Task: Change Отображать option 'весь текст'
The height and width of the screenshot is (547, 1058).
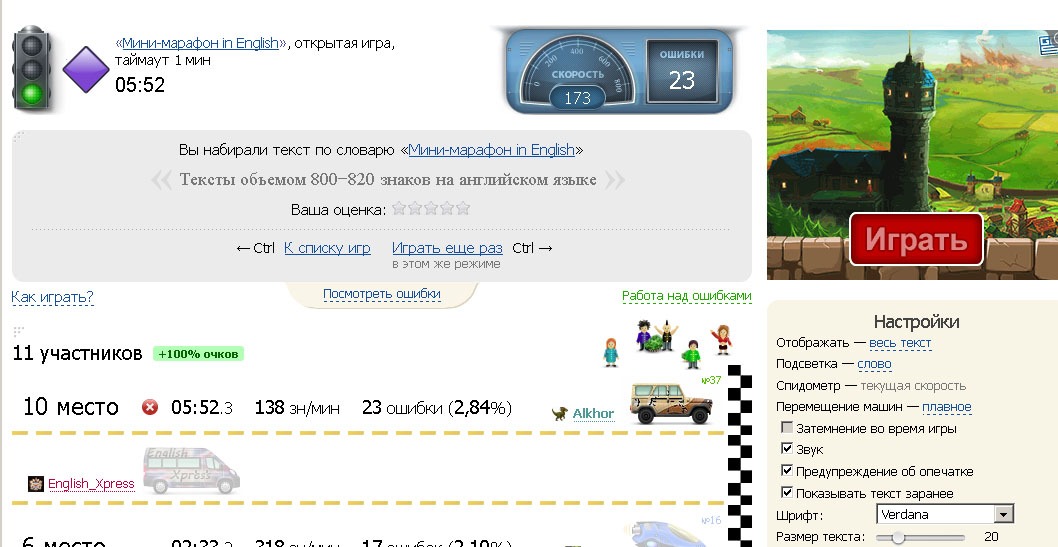Action: pyautogui.click(x=900, y=343)
